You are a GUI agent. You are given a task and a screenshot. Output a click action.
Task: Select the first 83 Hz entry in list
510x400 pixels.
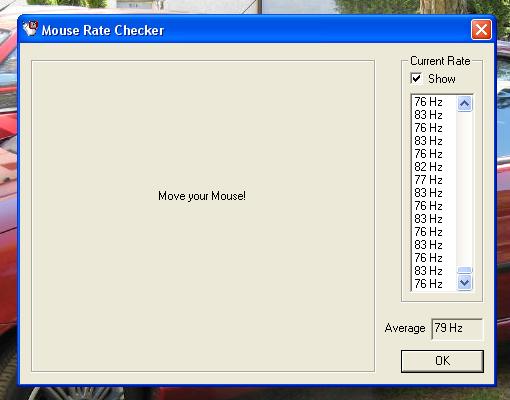coord(434,115)
